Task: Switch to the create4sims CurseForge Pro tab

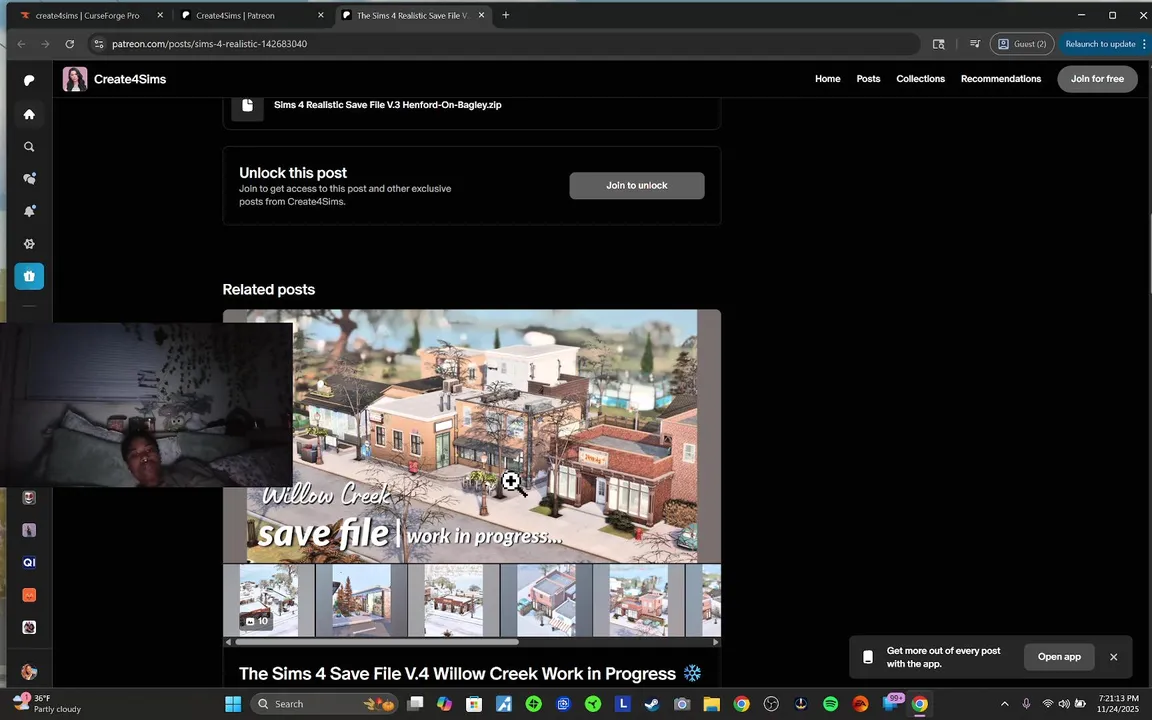Action: (x=88, y=15)
